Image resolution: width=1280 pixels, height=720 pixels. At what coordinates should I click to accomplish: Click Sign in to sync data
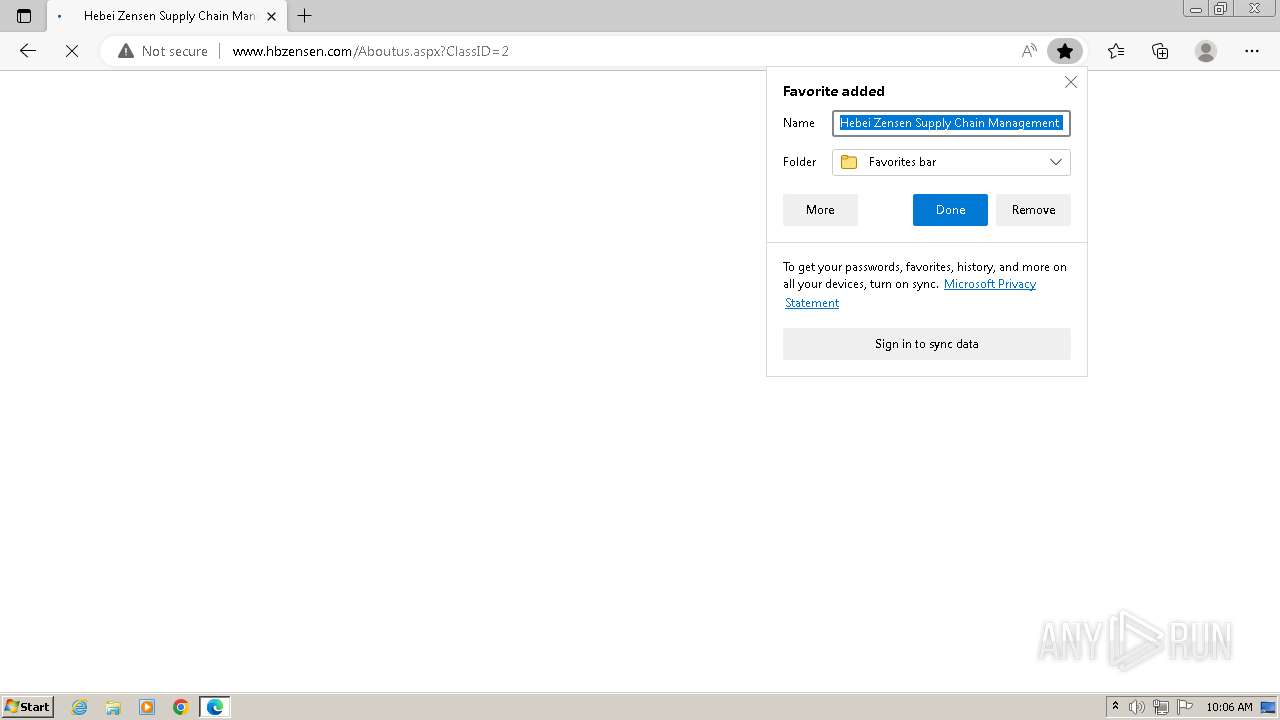click(927, 344)
